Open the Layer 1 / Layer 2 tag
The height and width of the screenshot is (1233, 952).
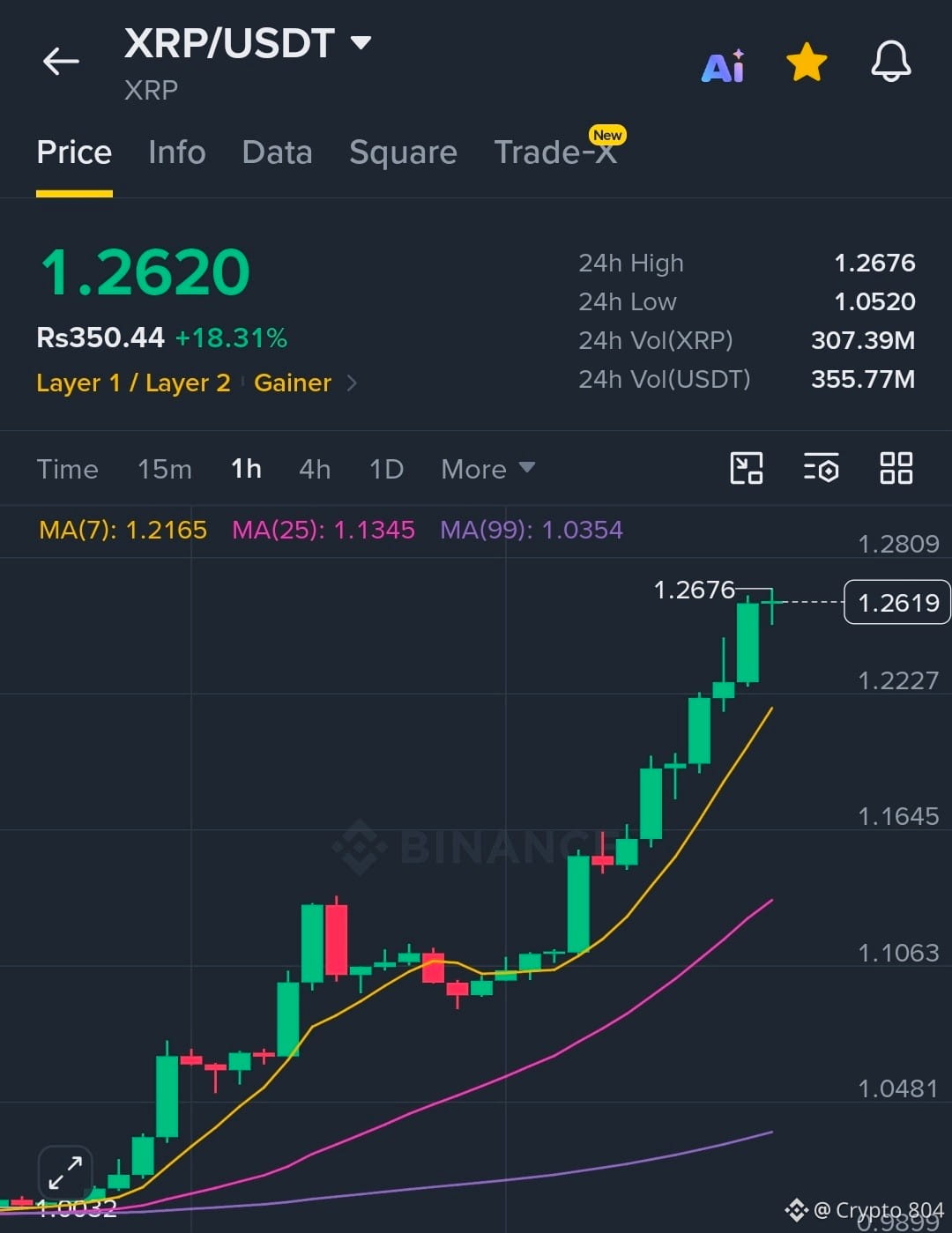point(133,383)
